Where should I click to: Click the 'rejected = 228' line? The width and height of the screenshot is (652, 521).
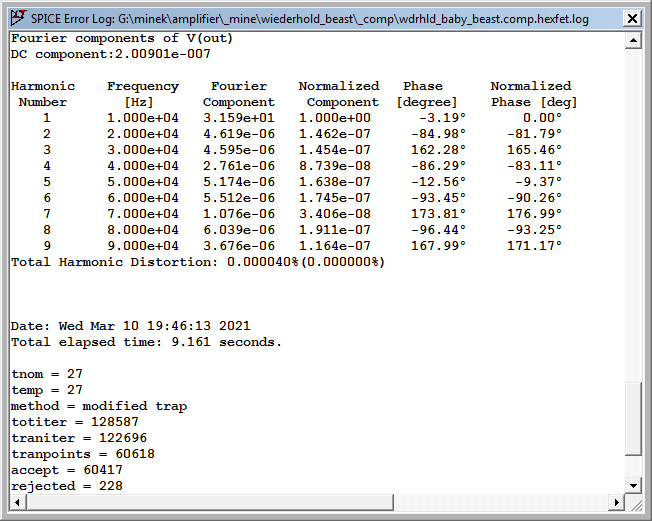point(67,486)
